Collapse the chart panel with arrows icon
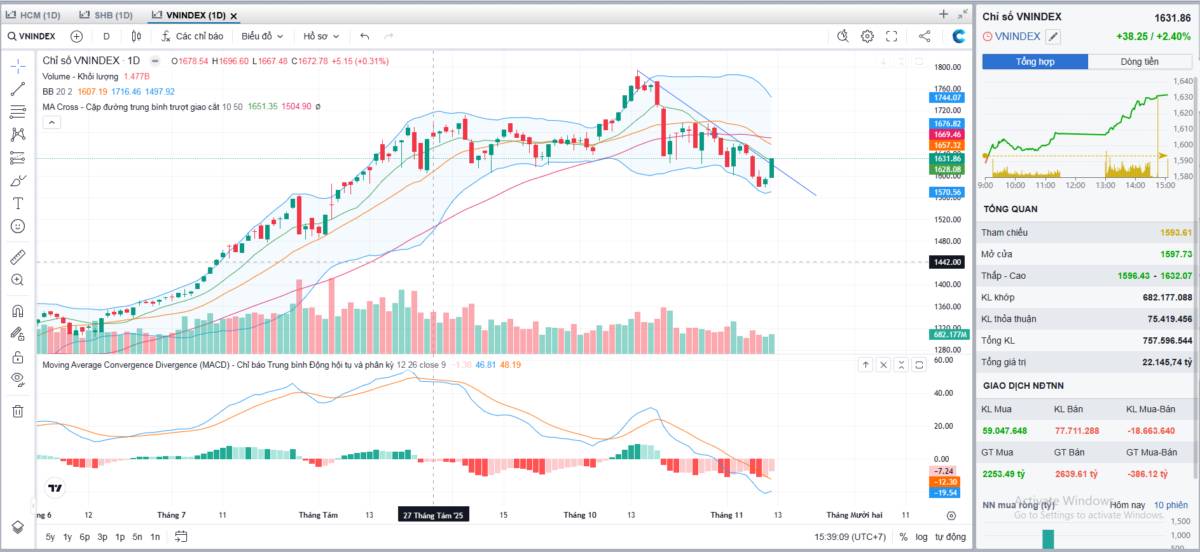The height and width of the screenshot is (552, 1200). [x=961, y=14]
